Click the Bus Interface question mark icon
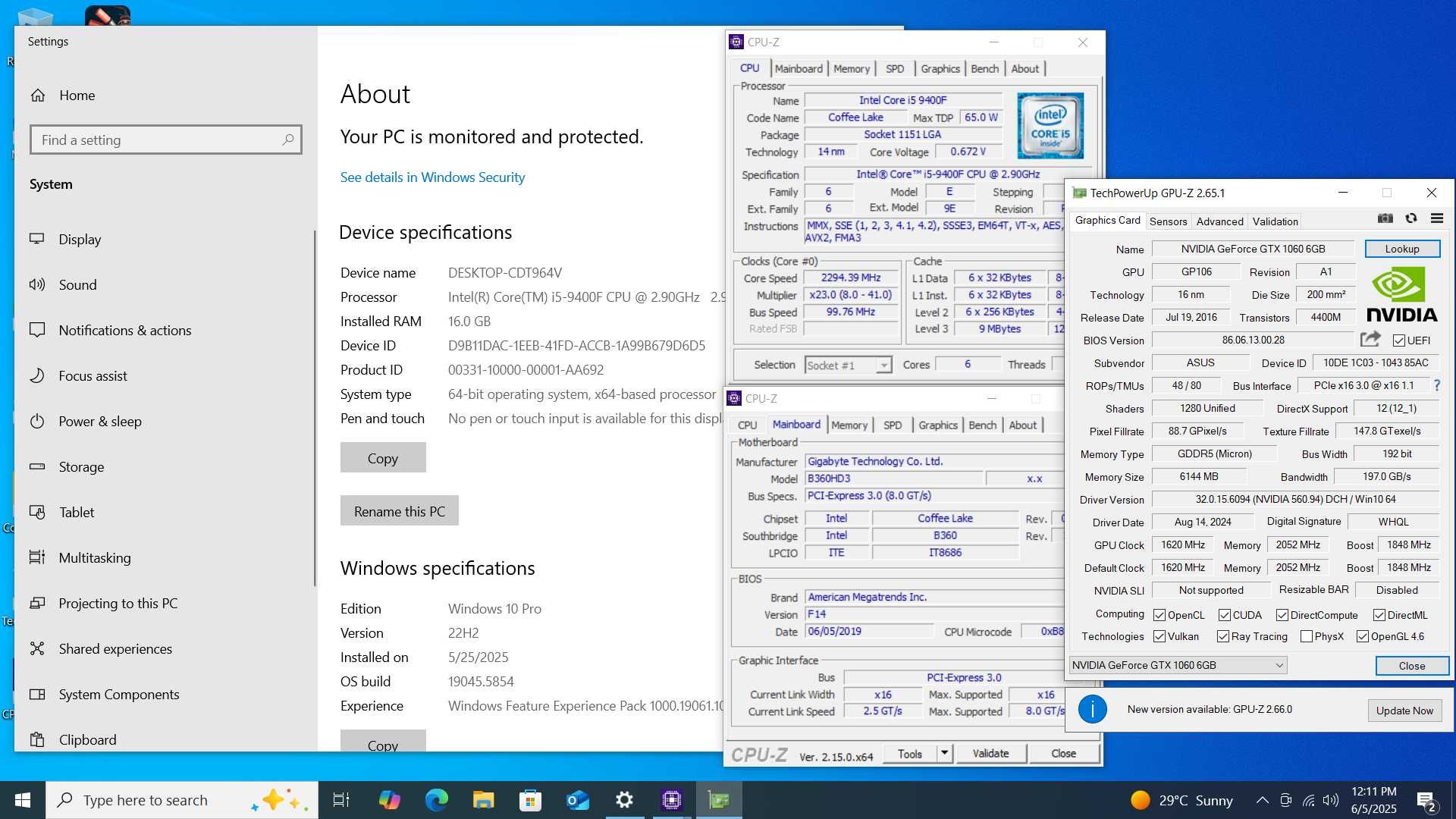 coord(1437,385)
